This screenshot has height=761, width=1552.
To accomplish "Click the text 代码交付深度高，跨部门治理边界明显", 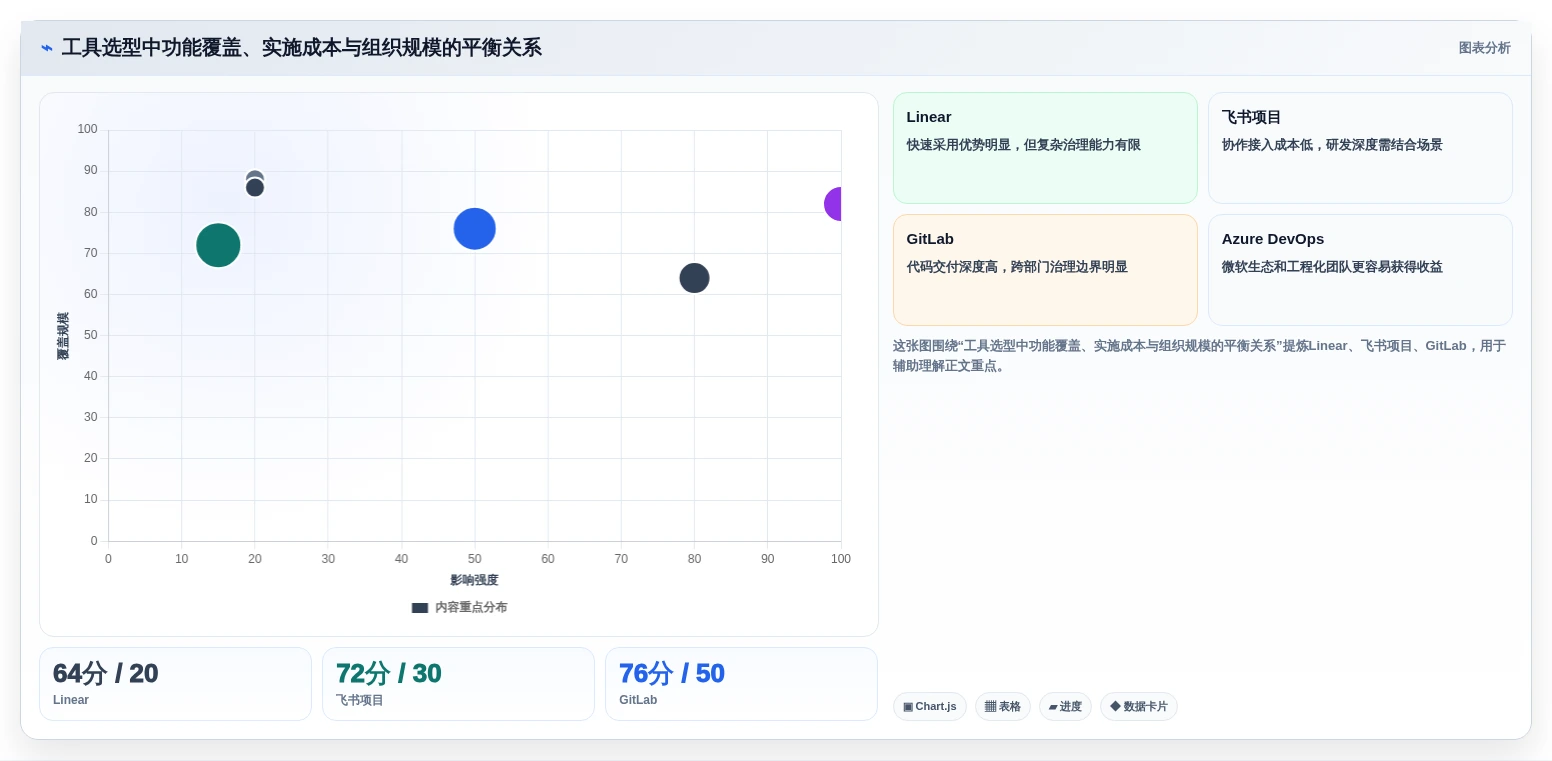I will coord(1017,267).
